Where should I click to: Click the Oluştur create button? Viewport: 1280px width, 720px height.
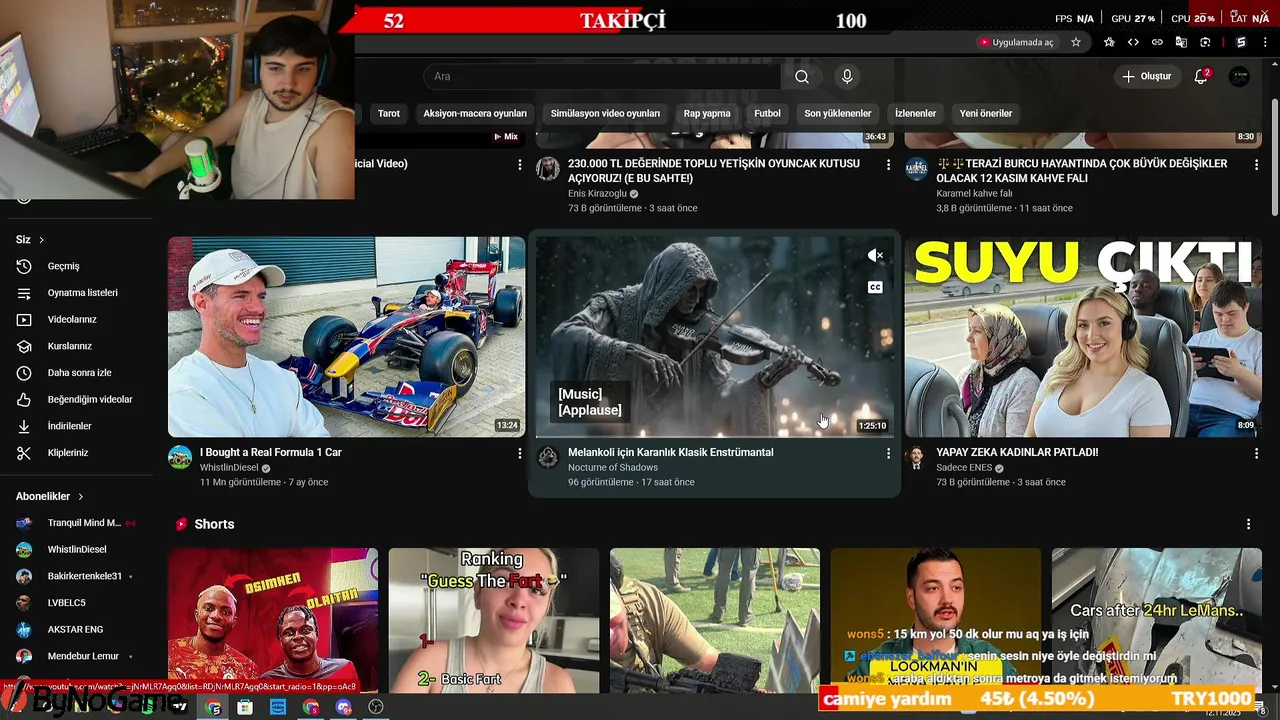point(1146,77)
